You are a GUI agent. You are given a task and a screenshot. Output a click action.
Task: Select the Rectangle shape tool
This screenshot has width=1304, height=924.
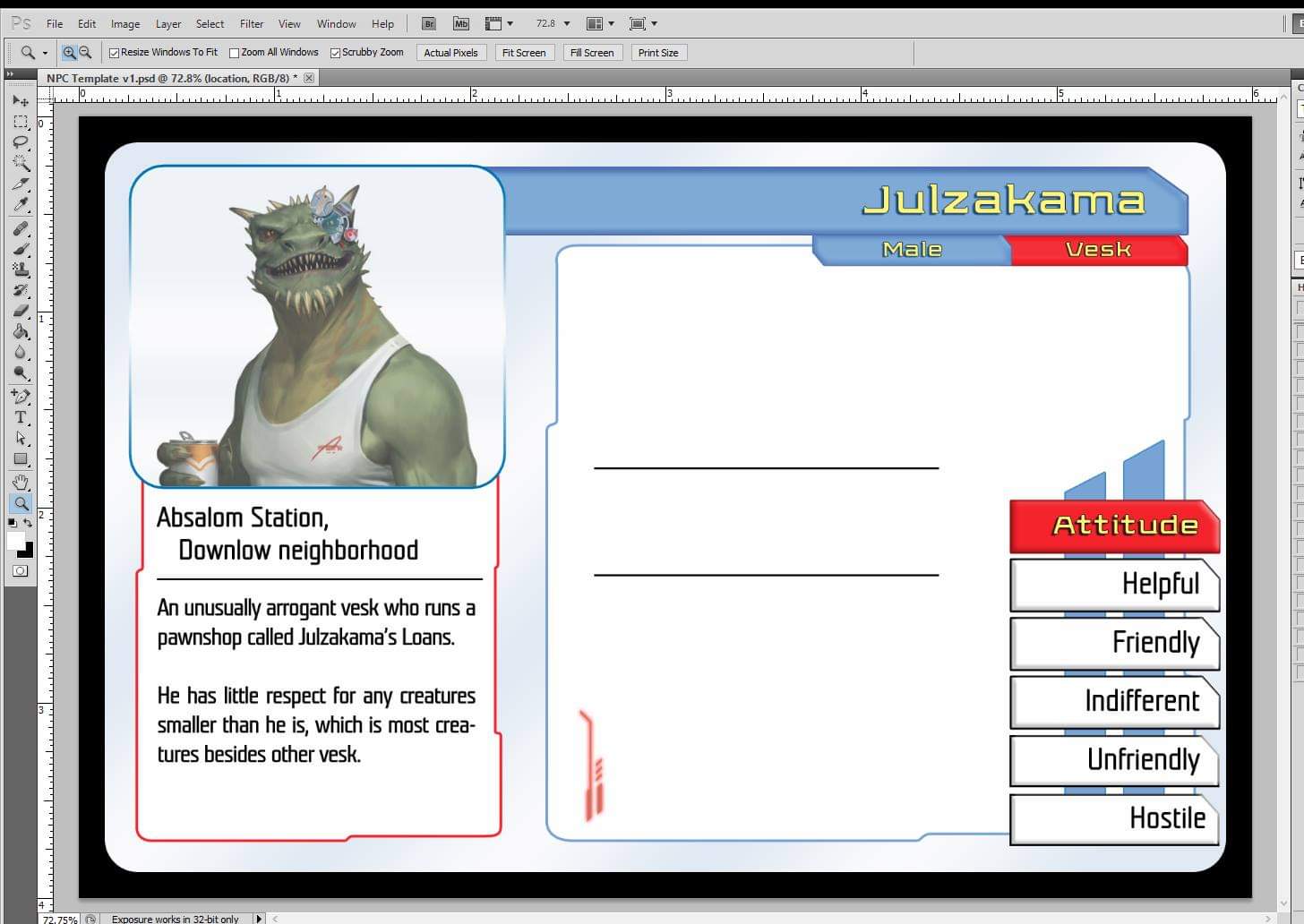[20, 459]
